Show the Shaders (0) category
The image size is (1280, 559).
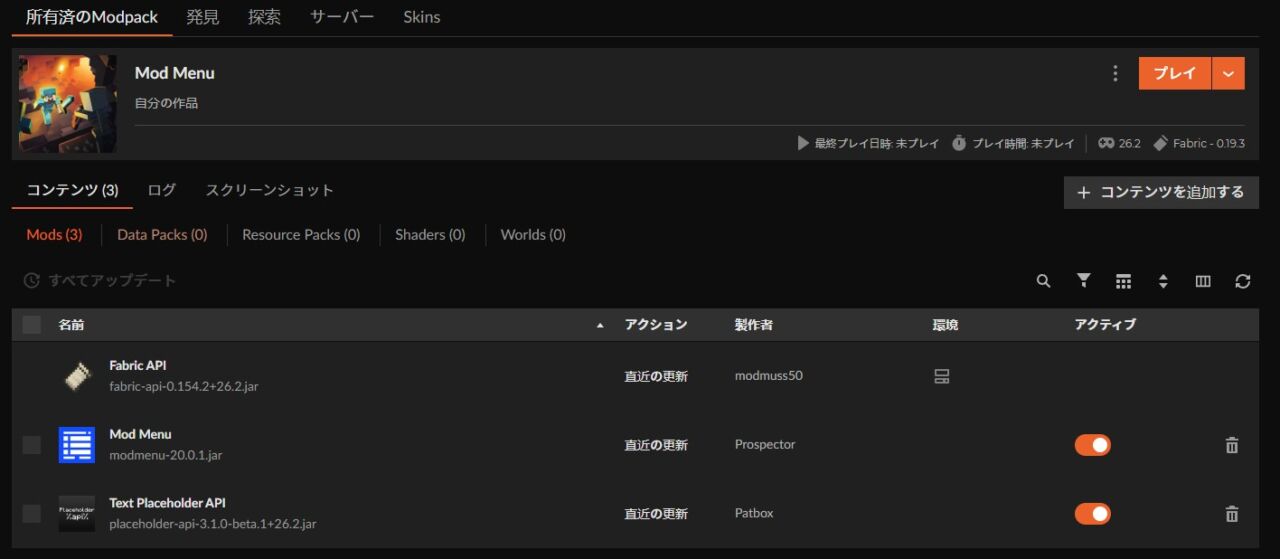pos(430,235)
